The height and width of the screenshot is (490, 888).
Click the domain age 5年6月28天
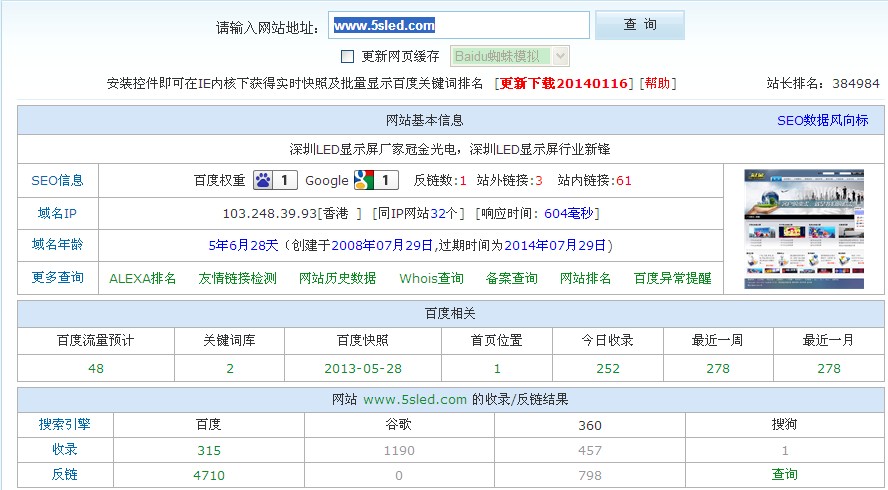point(244,245)
